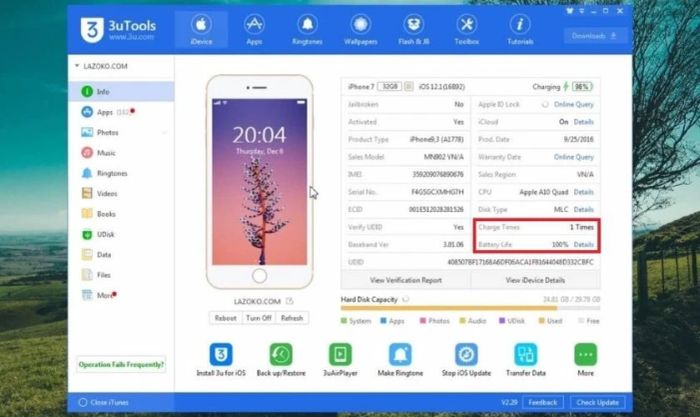Open the Apps tab in top toolbar
Screen dimensions: 700x417
[x=254, y=29]
